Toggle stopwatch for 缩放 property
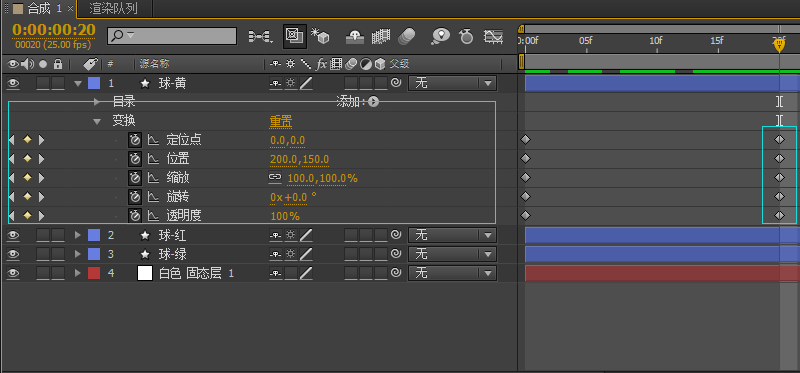Image resolution: width=800 pixels, height=373 pixels. (x=135, y=178)
